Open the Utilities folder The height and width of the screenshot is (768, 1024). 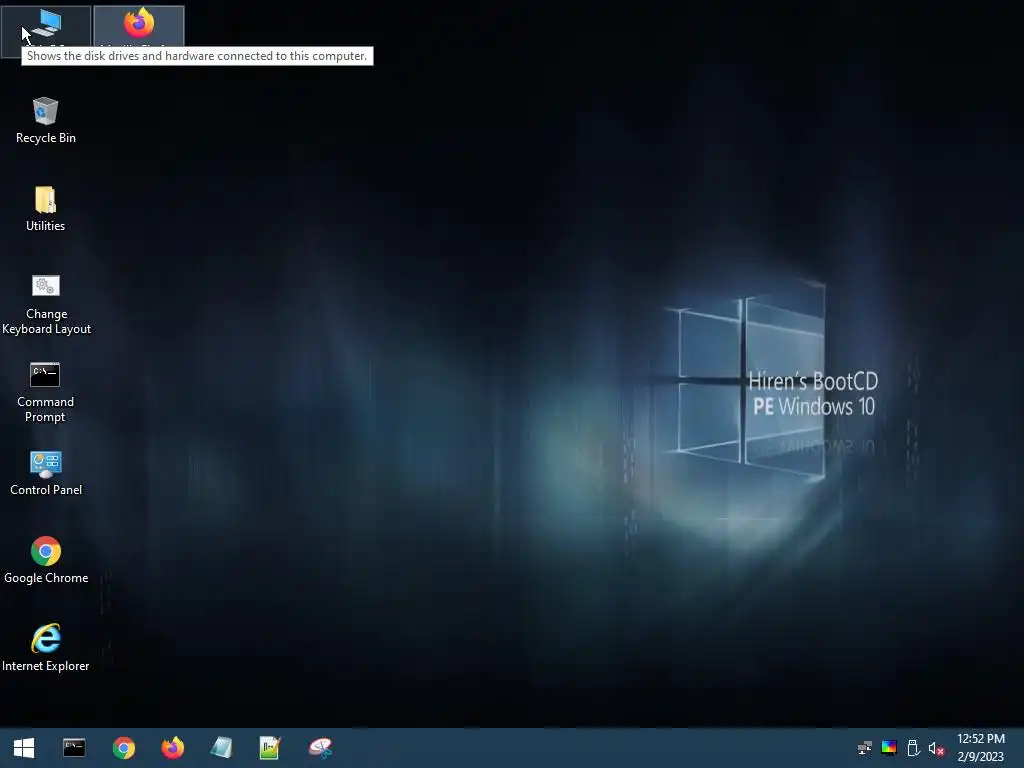tap(45, 209)
